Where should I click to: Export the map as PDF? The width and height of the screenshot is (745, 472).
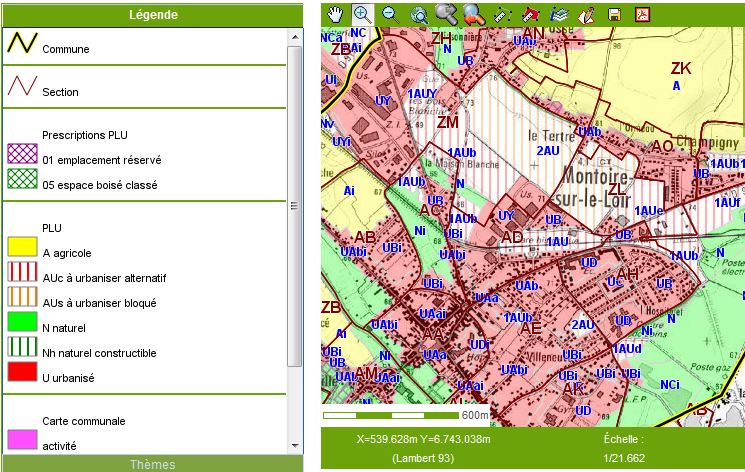tap(642, 14)
